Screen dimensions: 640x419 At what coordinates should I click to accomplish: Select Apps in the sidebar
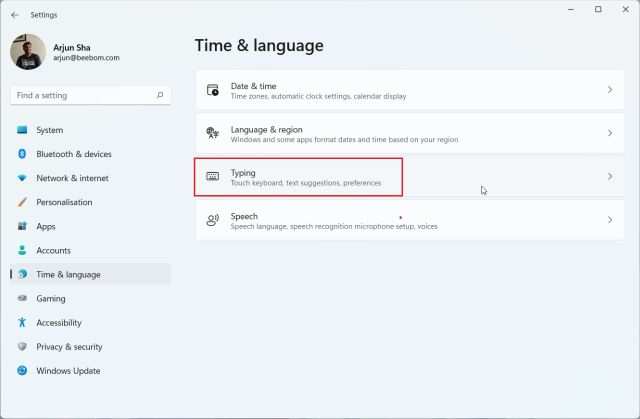[x=90, y=226]
